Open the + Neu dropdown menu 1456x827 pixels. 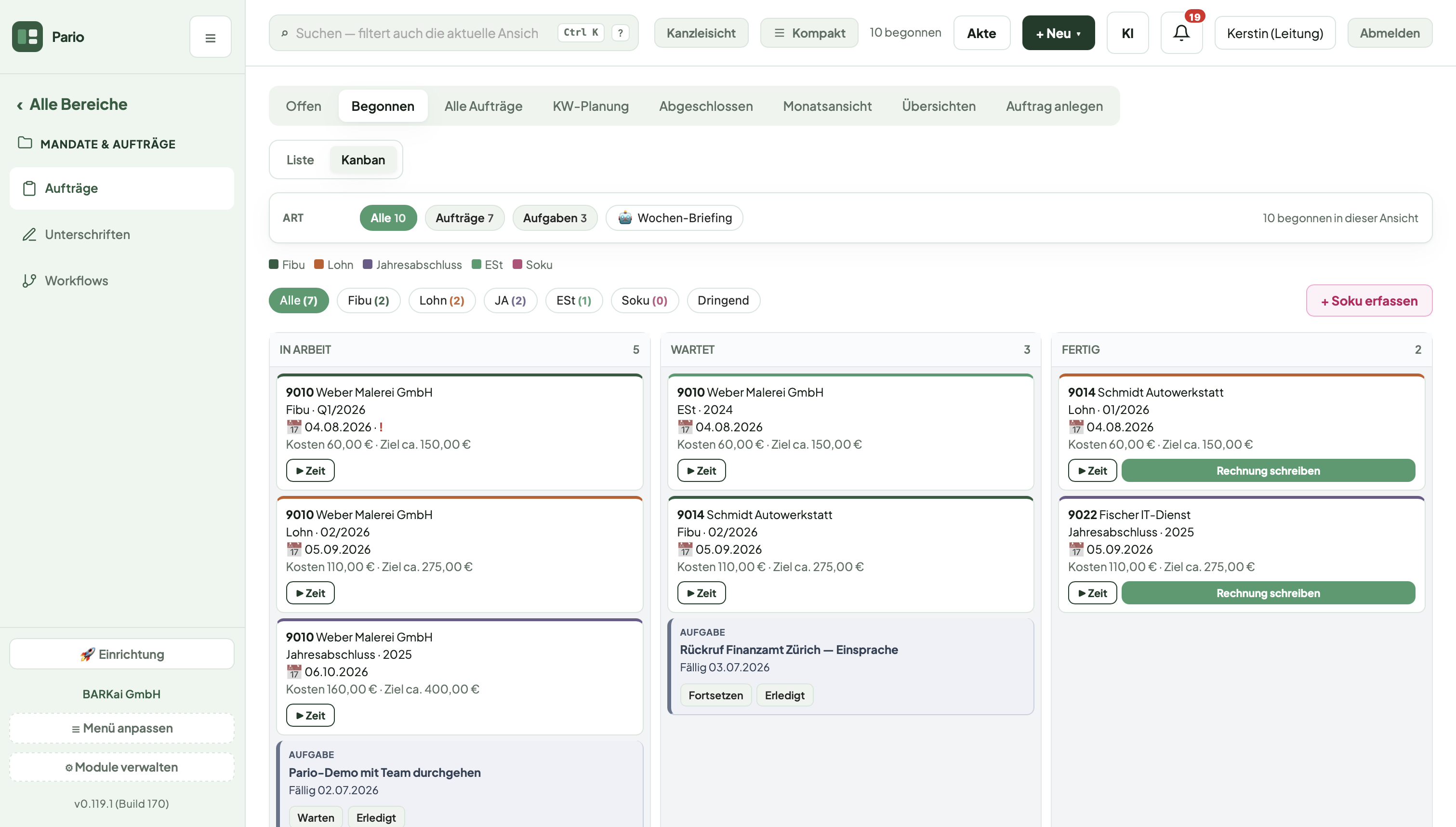[x=1058, y=33]
